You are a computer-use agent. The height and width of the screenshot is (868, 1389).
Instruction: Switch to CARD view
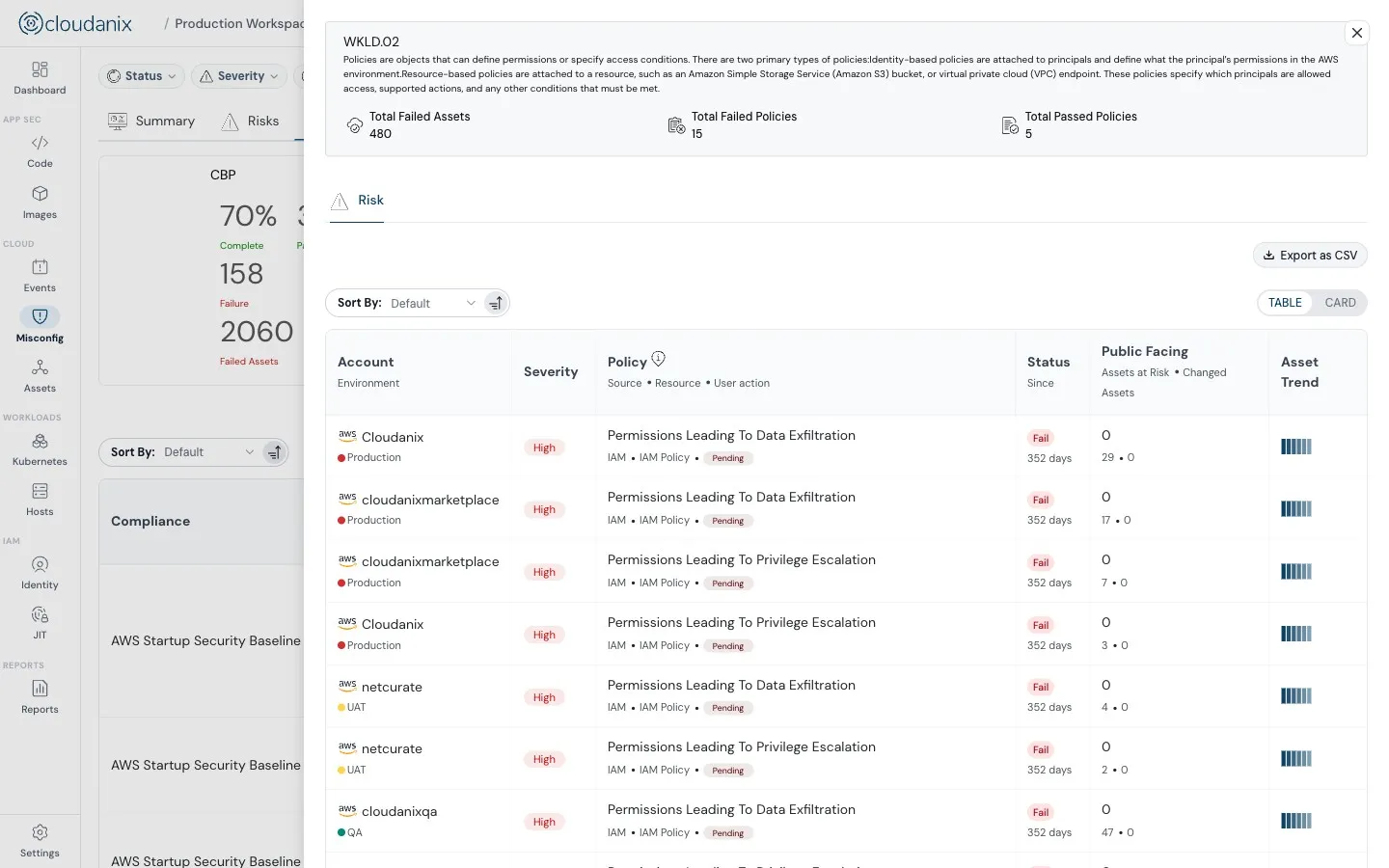pos(1340,303)
